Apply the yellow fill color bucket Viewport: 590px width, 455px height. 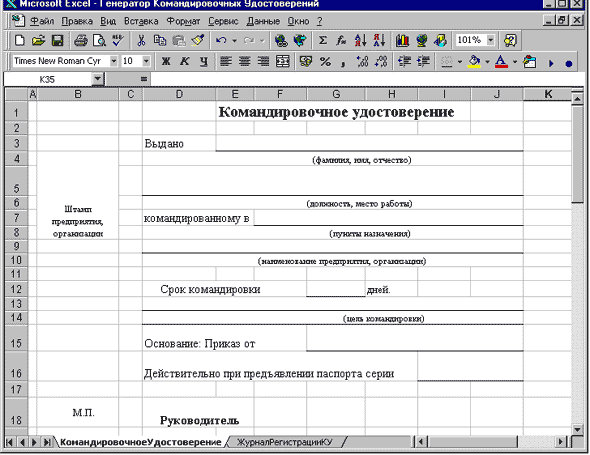(x=474, y=61)
